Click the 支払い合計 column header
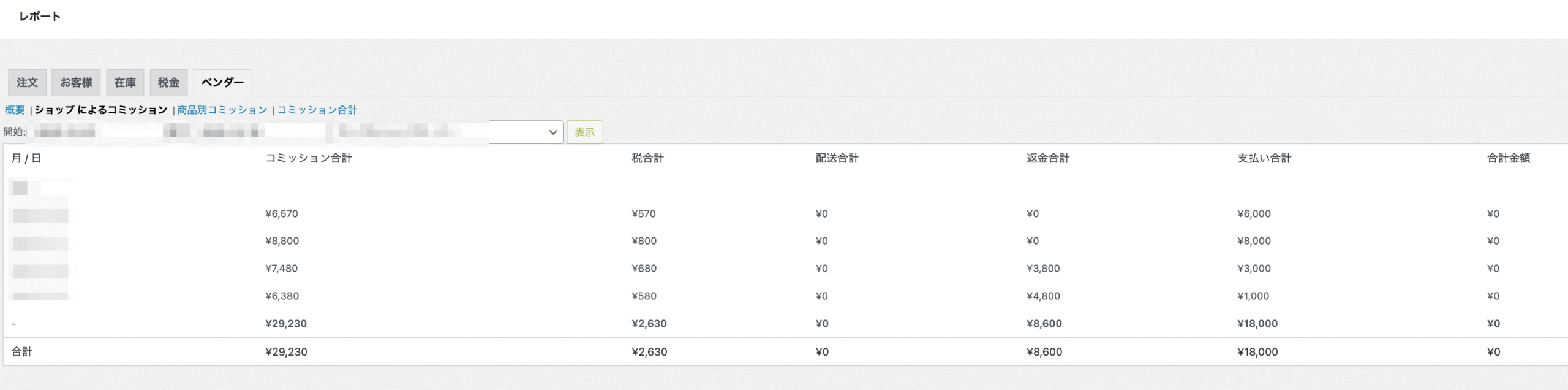 point(1264,158)
